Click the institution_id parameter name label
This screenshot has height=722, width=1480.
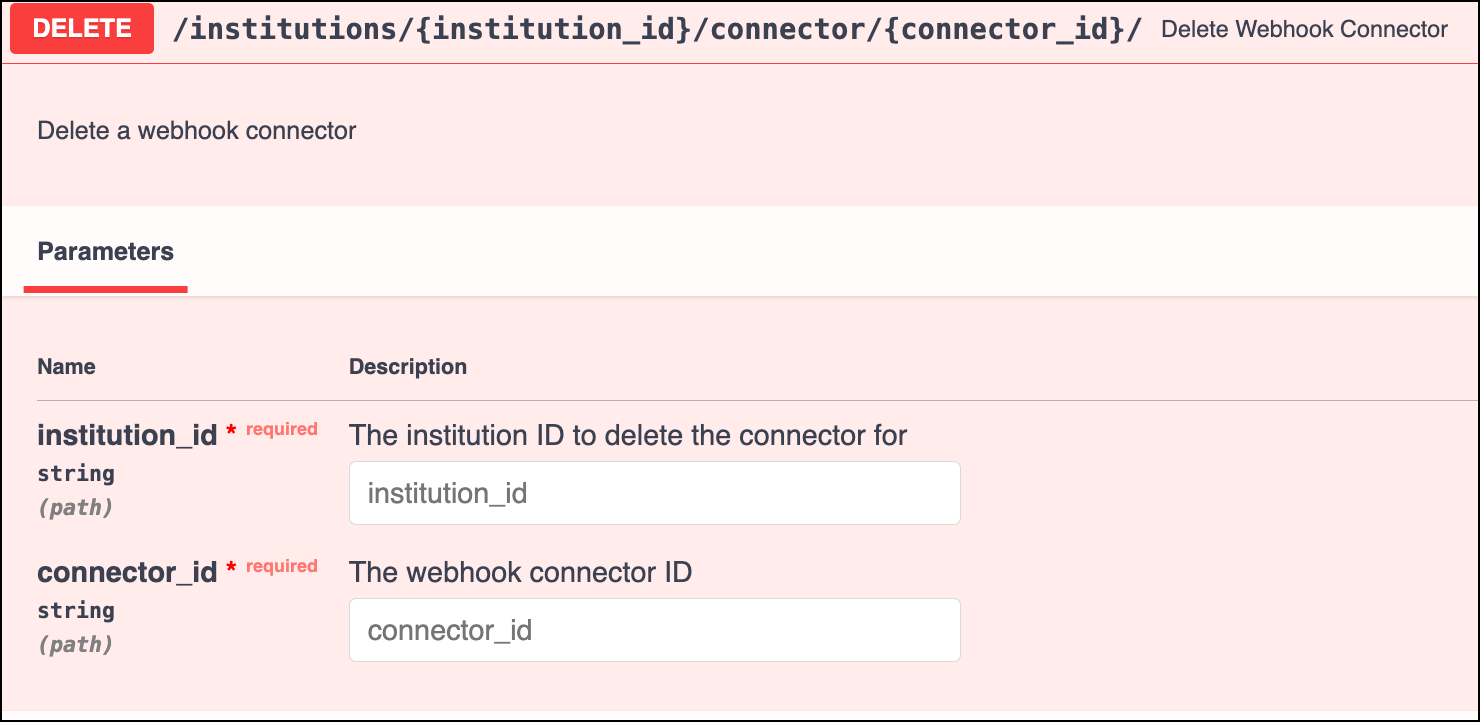coord(127,435)
